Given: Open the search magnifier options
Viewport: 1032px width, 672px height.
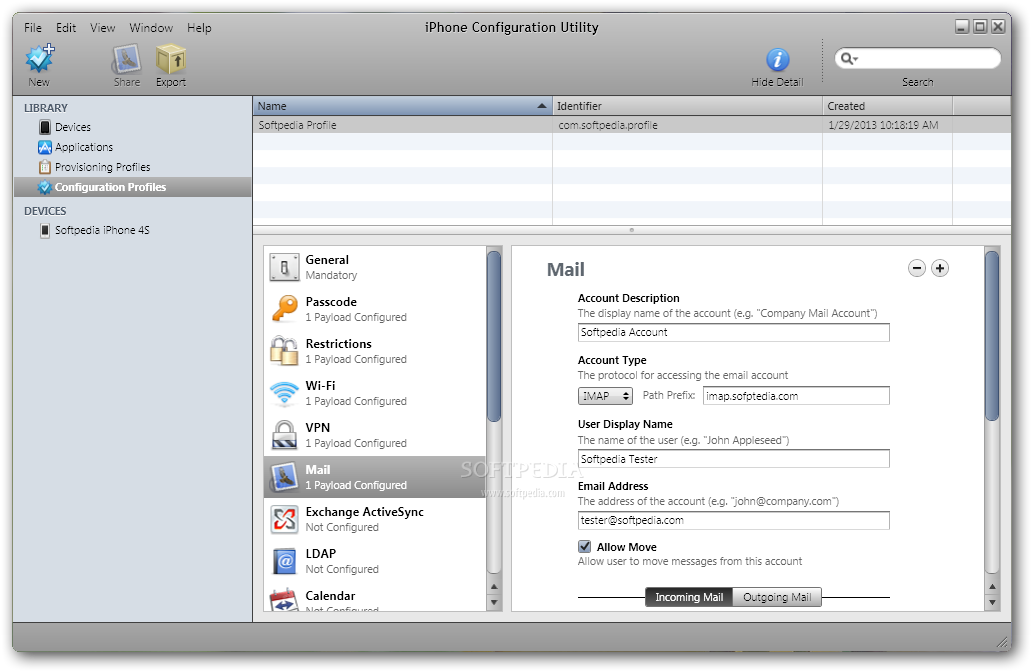Looking at the screenshot, I should (849, 59).
